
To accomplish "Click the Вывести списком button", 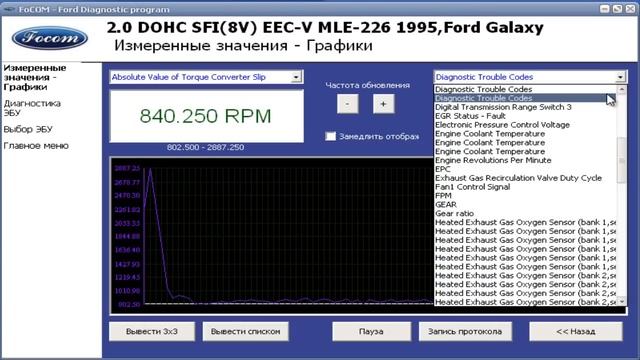I will pyautogui.click(x=246, y=331).
